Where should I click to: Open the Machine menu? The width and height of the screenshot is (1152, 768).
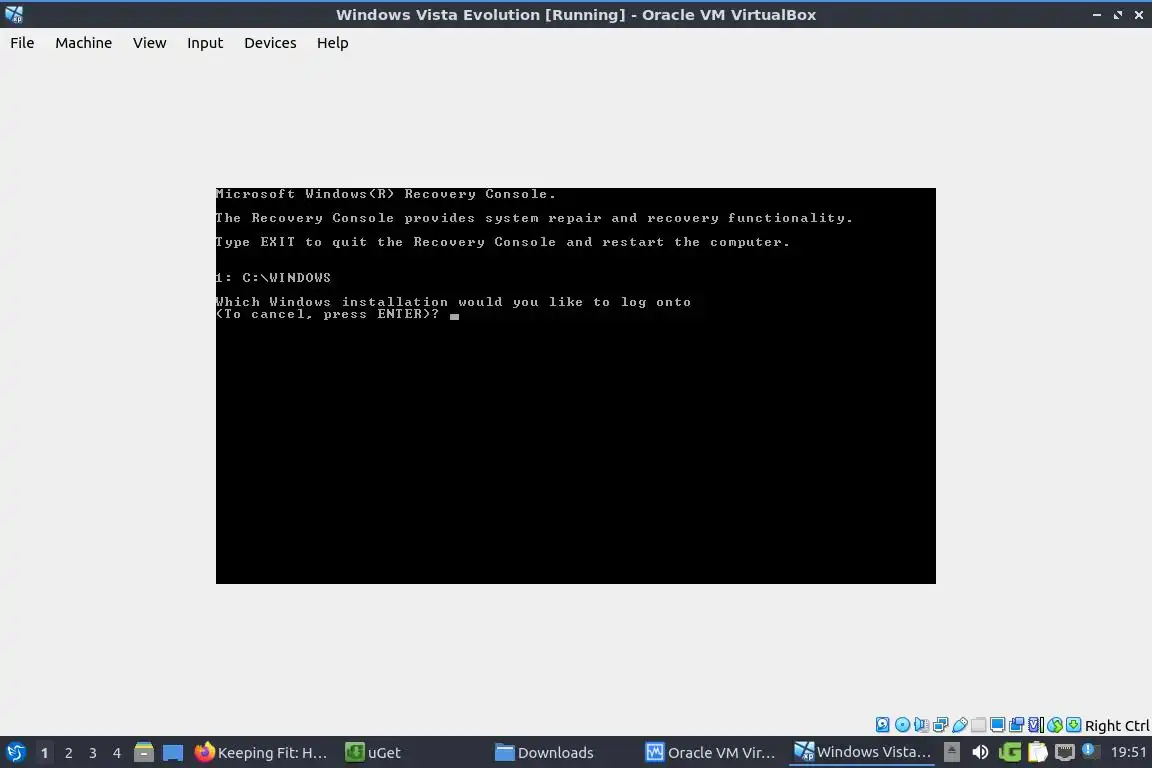[x=84, y=43]
